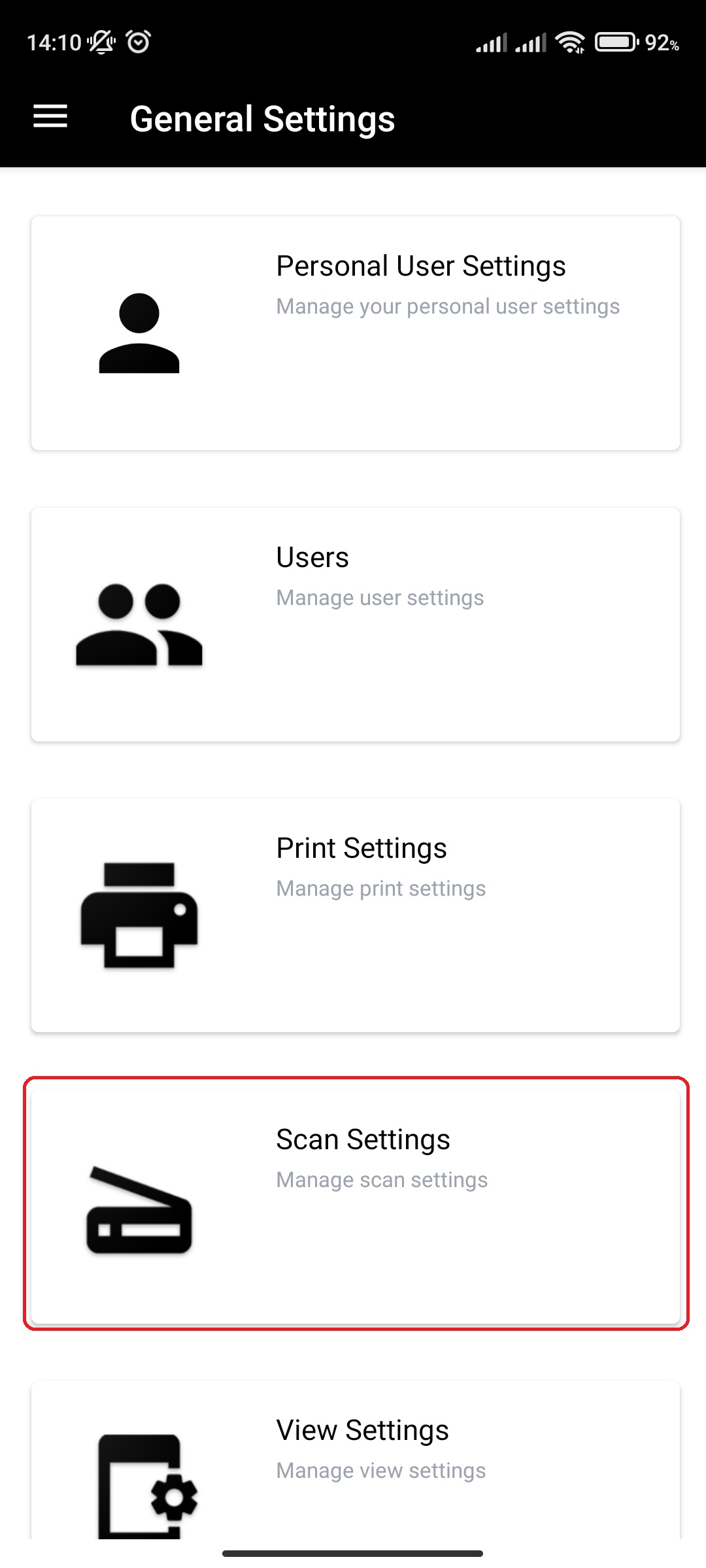
Task: Tap the battery indicator icon
Action: [616, 42]
